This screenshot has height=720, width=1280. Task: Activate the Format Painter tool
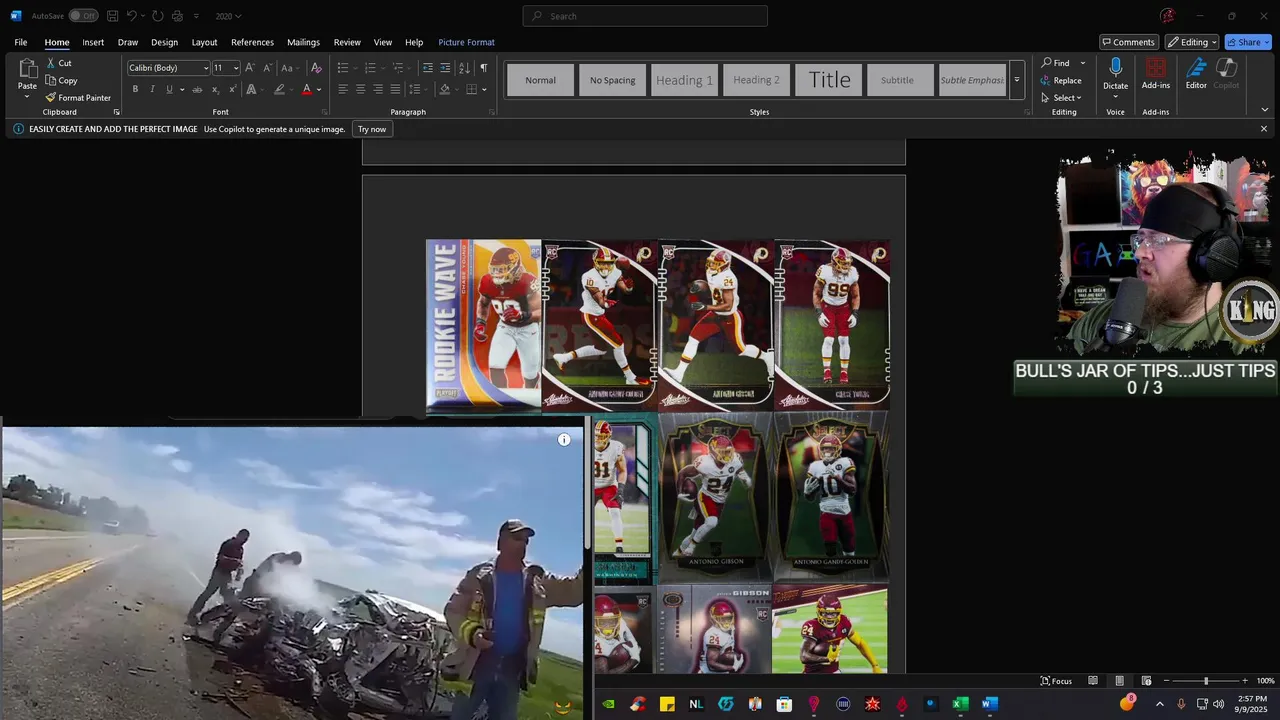[x=78, y=98]
